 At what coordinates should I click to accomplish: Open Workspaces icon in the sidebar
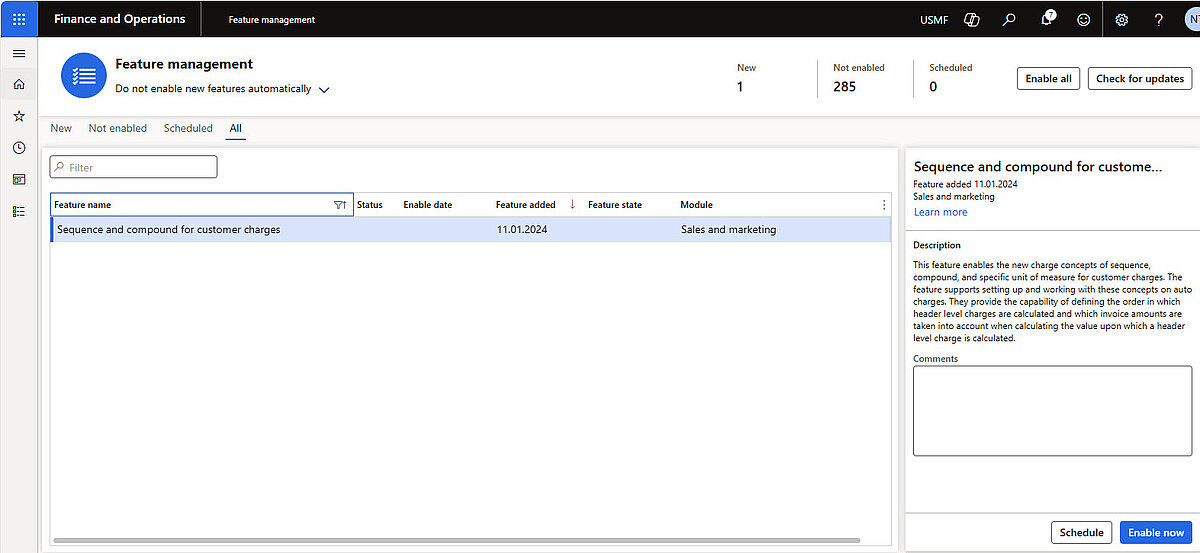pos(19,179)
